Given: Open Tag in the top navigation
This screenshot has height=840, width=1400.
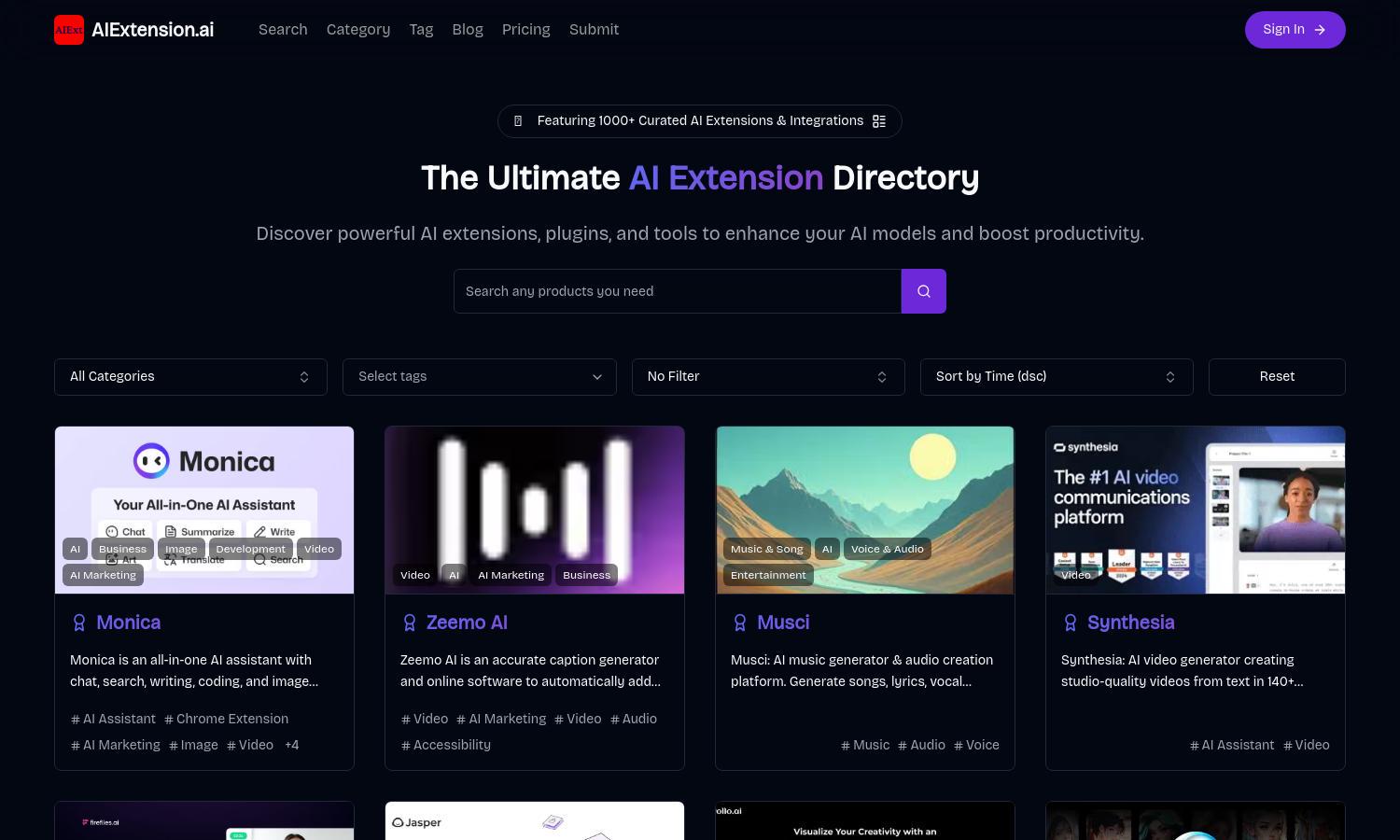Looking at the screenshot, I should click(421, 30).
